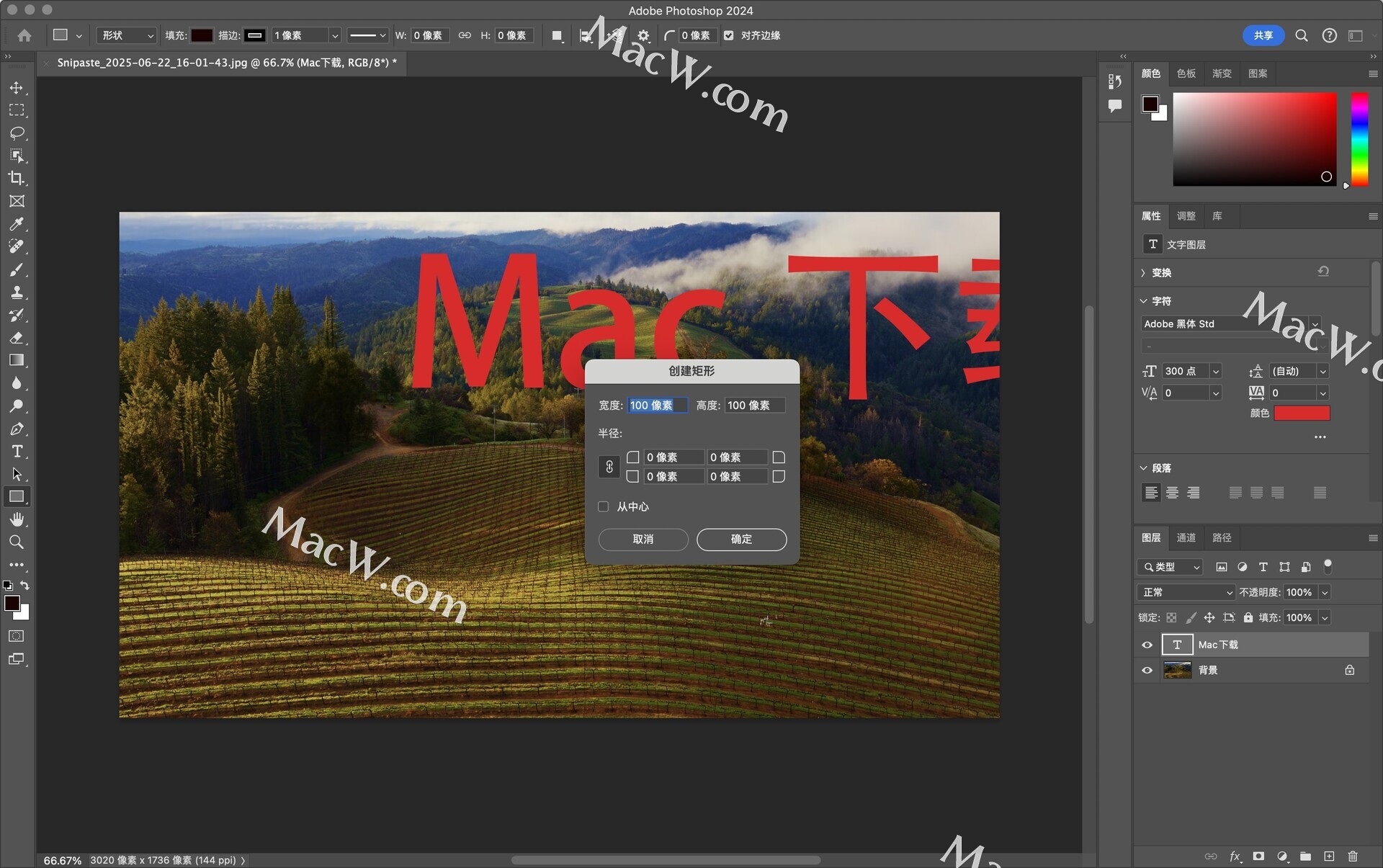This screenshot has width=1383, height=868.
Task: Hide the 背景 layer
Action: (x=1147, y=670)
